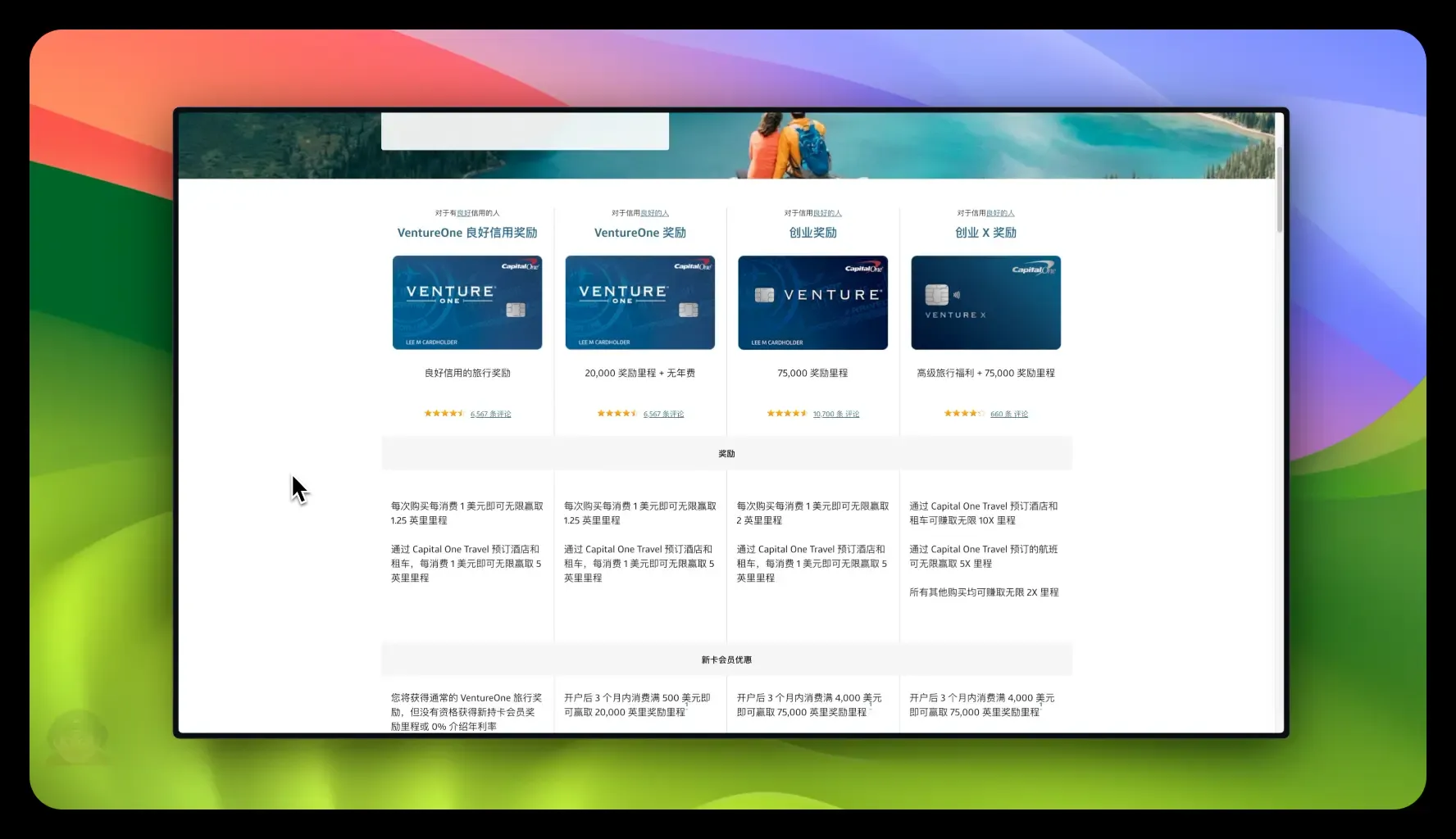The image size is (1456, 839).
Task: Click the text 20,000 奖励里程 + 无年费
Action: (640, 373)
